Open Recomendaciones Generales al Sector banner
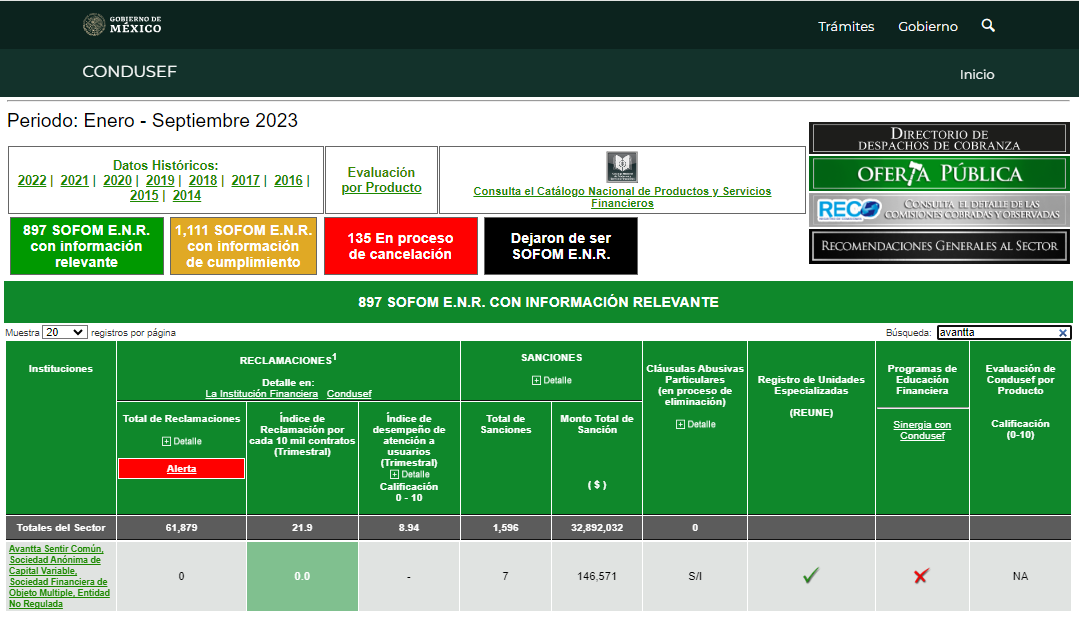 coord(939,246)
